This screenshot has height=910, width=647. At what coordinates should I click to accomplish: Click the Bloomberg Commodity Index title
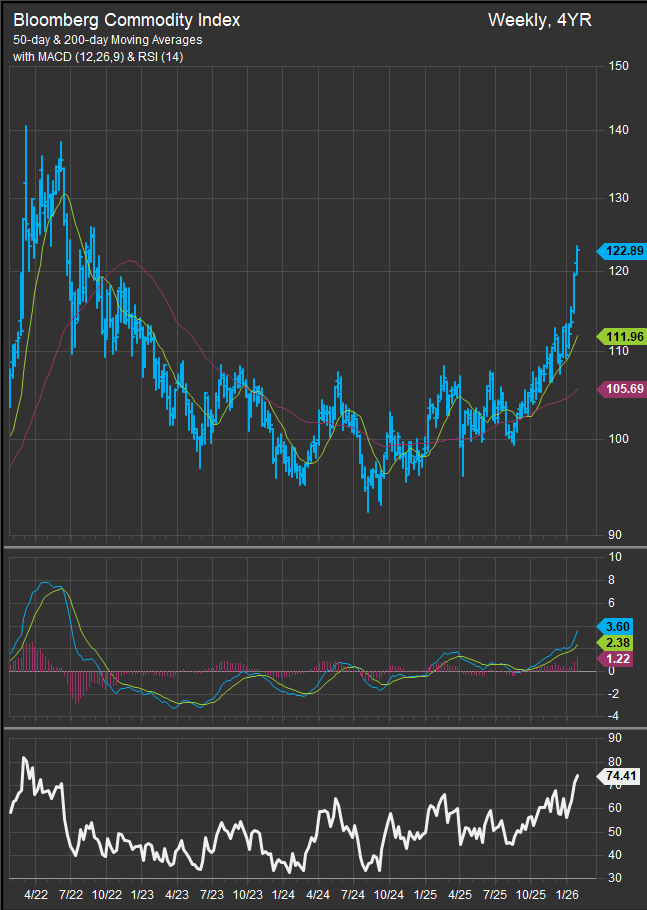126,20
